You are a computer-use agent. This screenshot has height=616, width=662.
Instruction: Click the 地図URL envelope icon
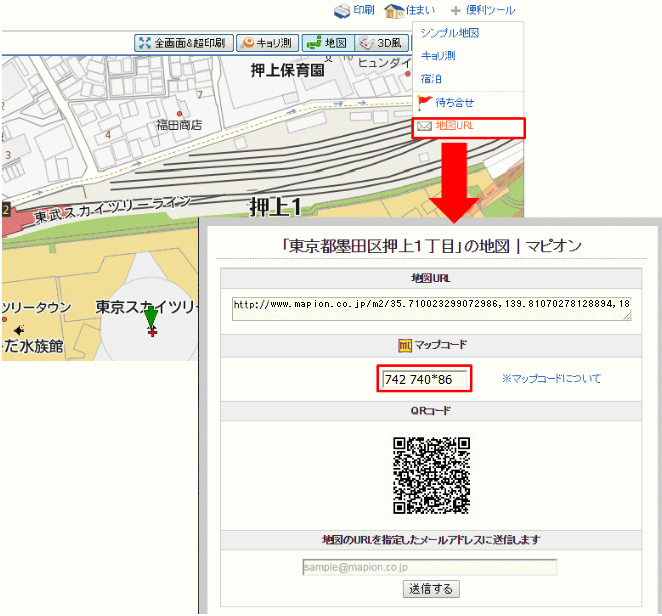[424, 127]
